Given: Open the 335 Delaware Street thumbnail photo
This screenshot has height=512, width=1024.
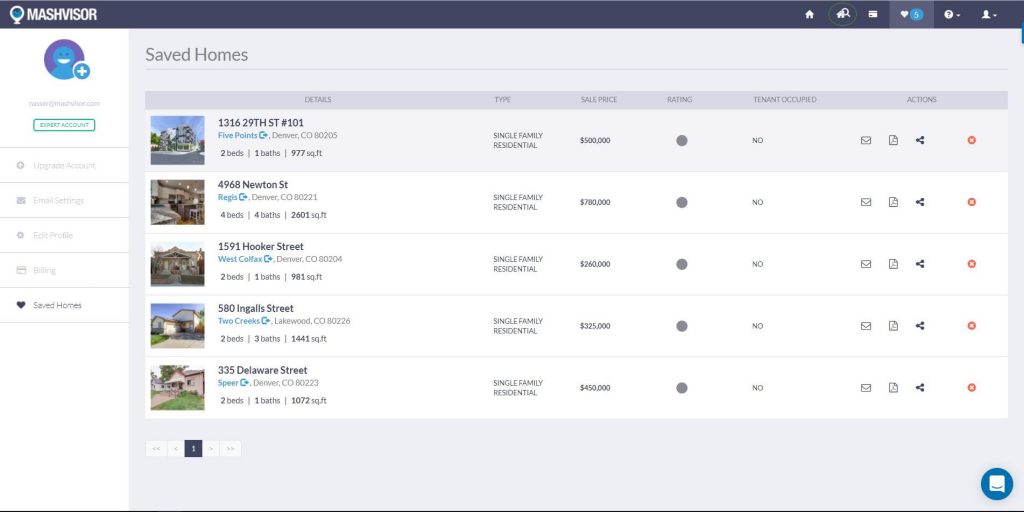Looking at the screenshot, I should point(177,388).
